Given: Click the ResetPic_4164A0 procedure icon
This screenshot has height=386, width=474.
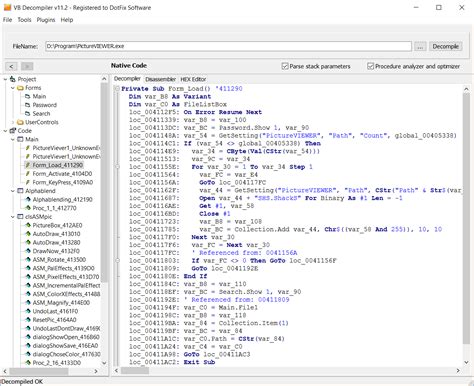Looking at the screenshot, I should coord(28,320).
